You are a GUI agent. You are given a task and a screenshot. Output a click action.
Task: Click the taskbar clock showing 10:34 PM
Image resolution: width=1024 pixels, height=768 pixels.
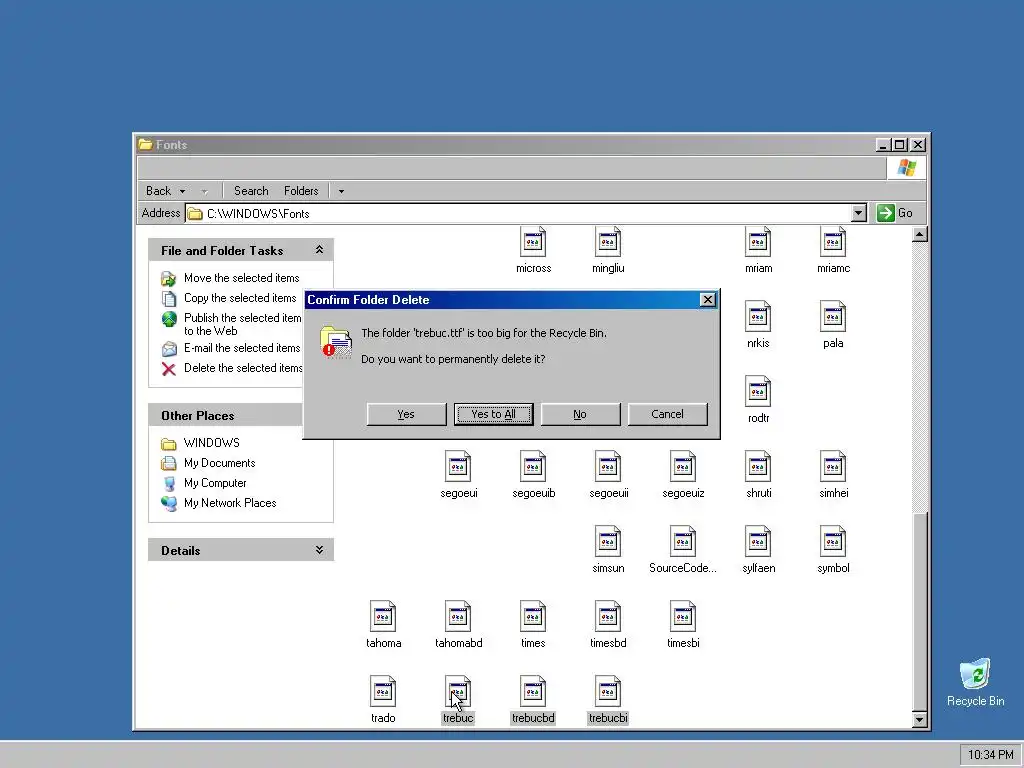[x=990, y=754]
